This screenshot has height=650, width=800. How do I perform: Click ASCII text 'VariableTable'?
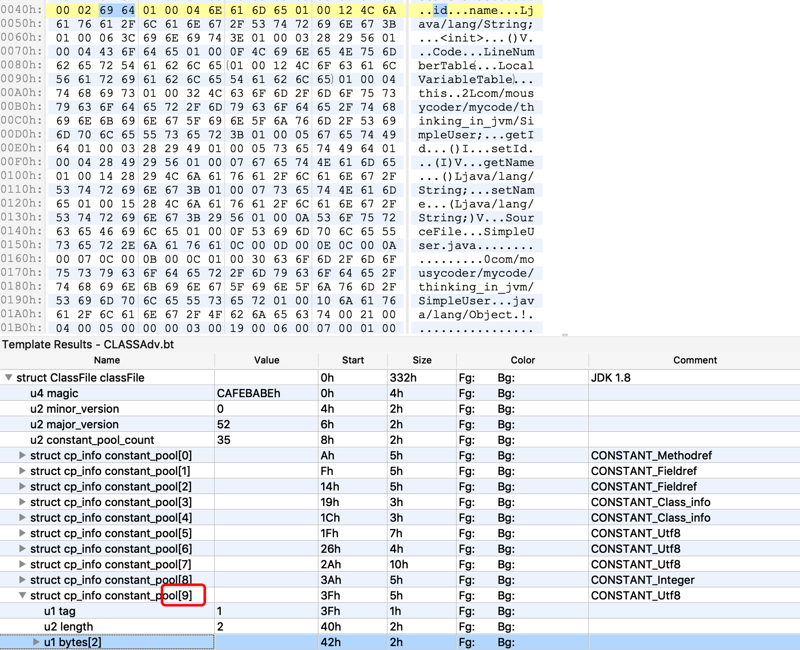click(x=465, y=79)
